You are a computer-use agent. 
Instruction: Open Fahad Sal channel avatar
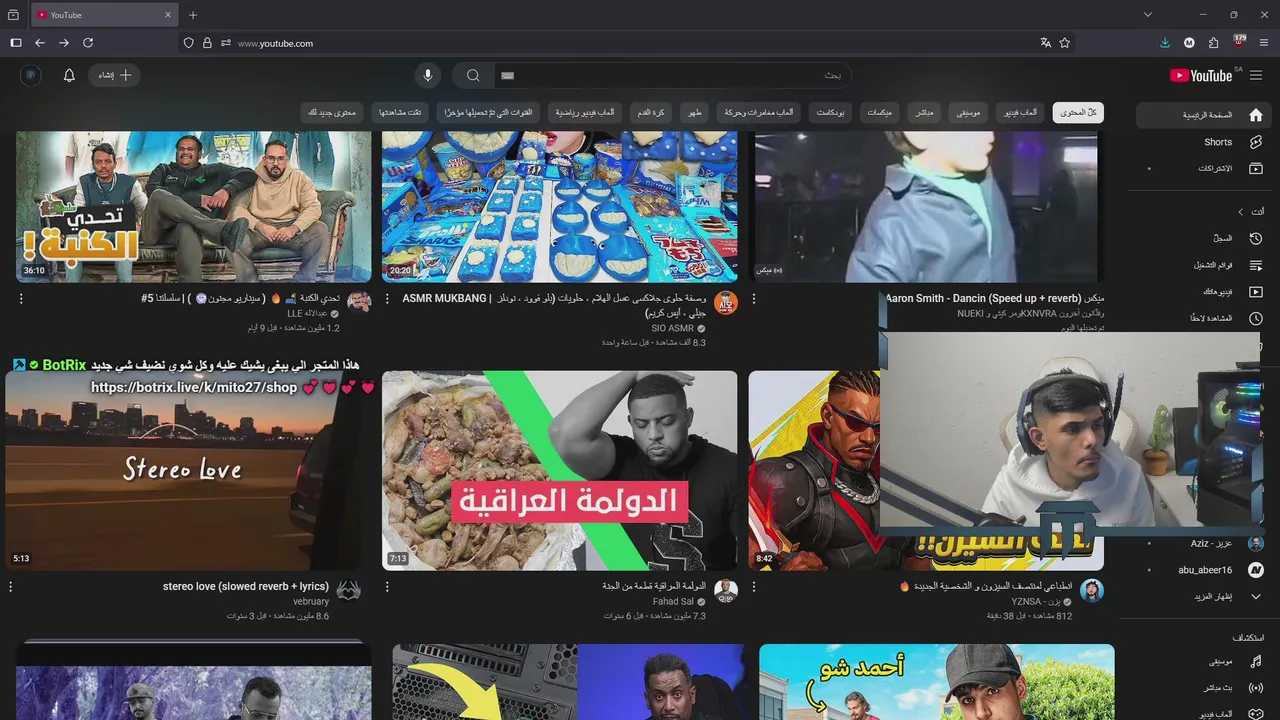click(725, 591)
